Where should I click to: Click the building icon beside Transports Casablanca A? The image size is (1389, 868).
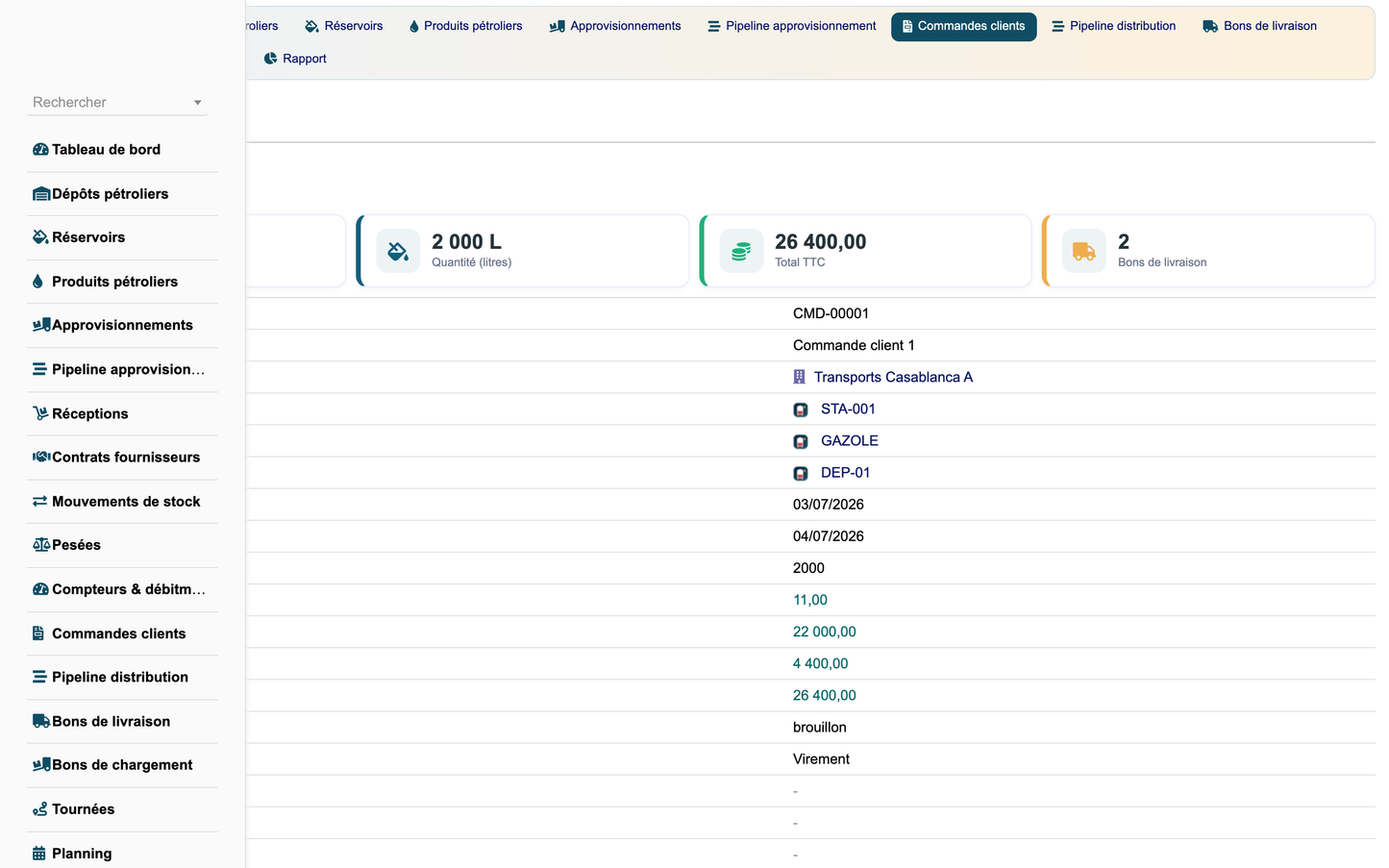(799, 377)
